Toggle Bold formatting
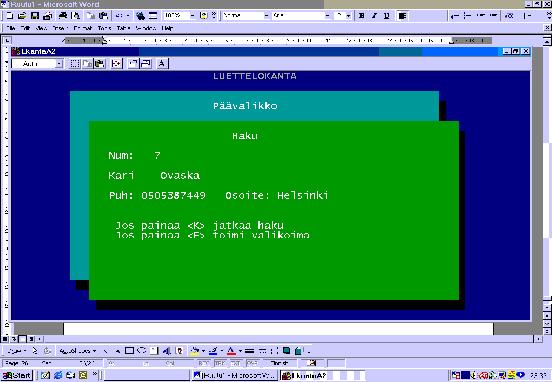 pos(362,15)
